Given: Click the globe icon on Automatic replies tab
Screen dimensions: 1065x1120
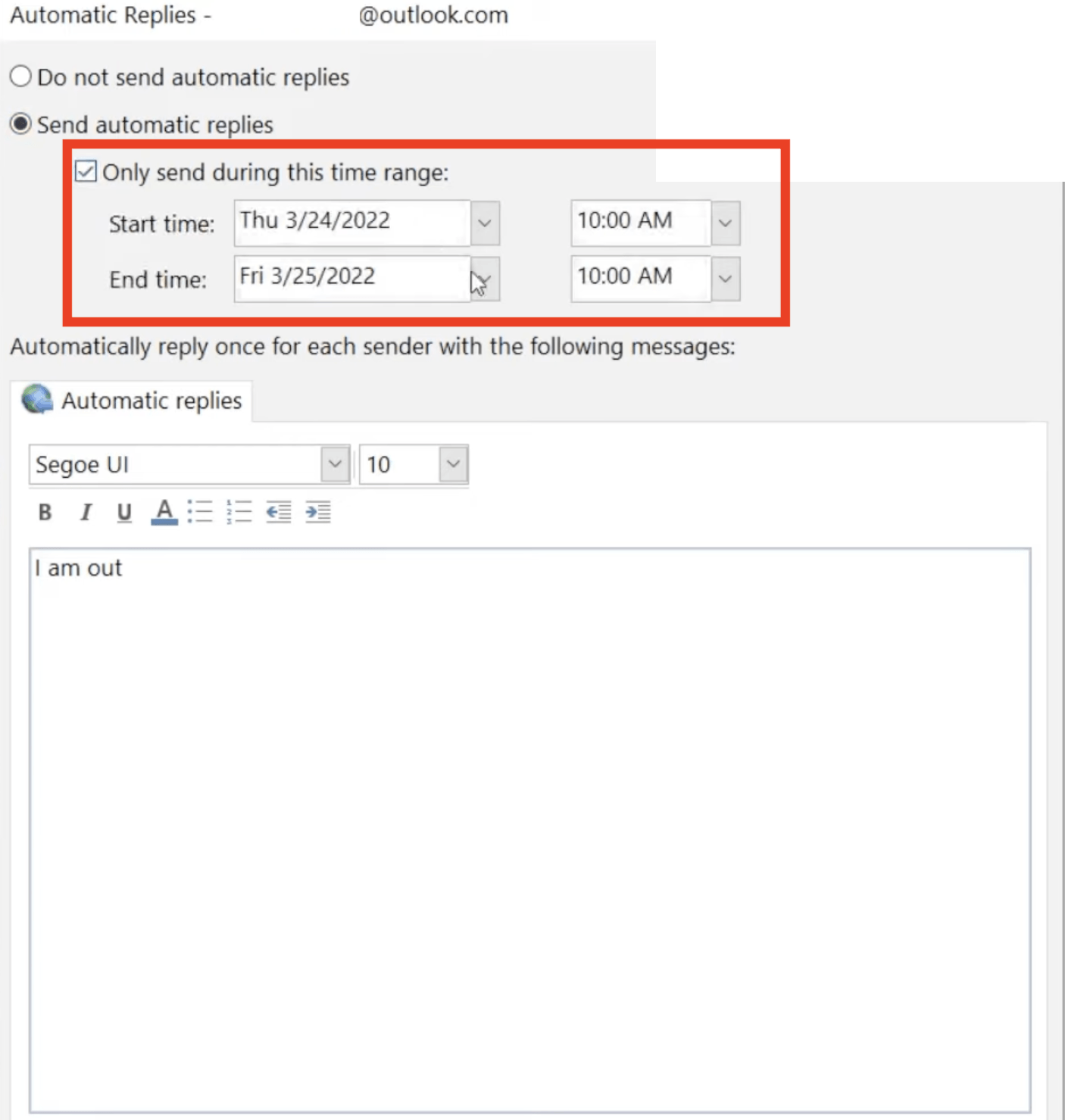Looking at the screenshot, I should click(37, 399).
